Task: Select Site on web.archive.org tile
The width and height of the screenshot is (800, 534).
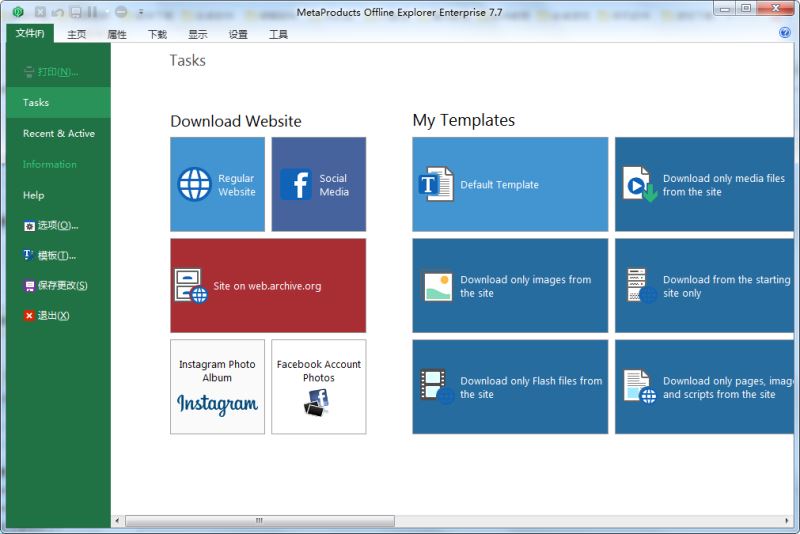Action: [268, 286]
